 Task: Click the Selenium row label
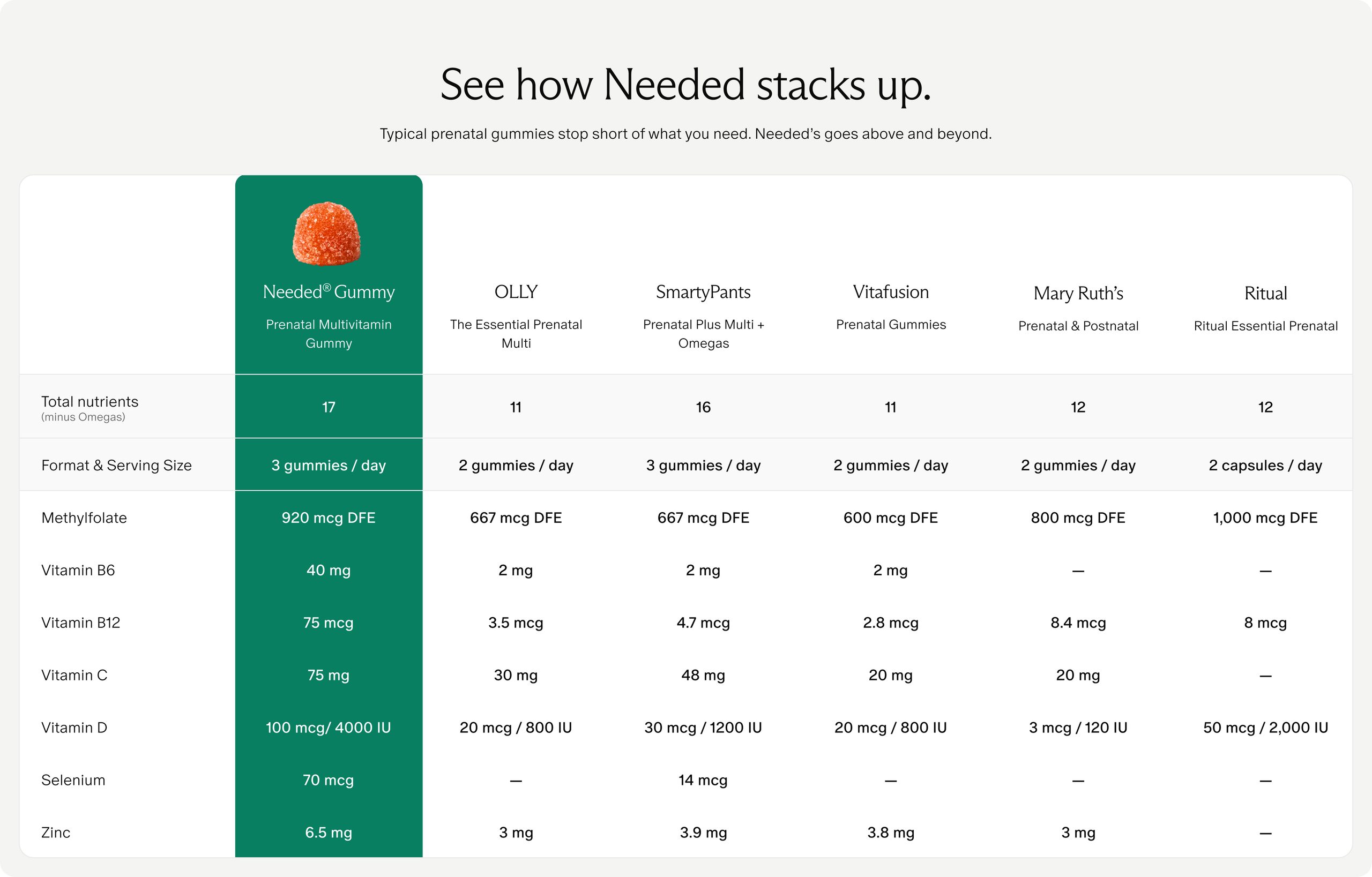coord(73,779)
